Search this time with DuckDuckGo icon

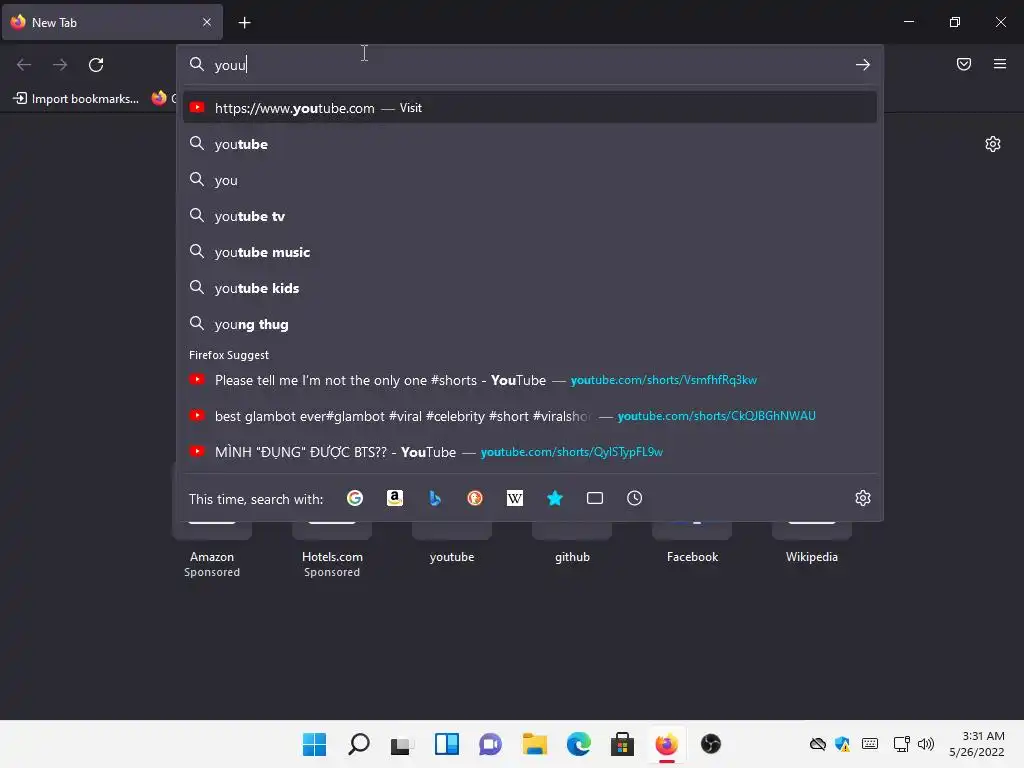click(475, 498)
